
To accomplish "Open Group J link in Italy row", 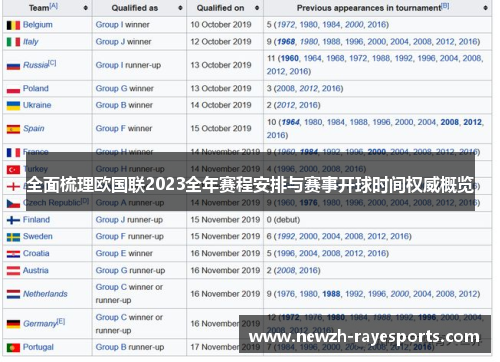I will pos(110,42).
